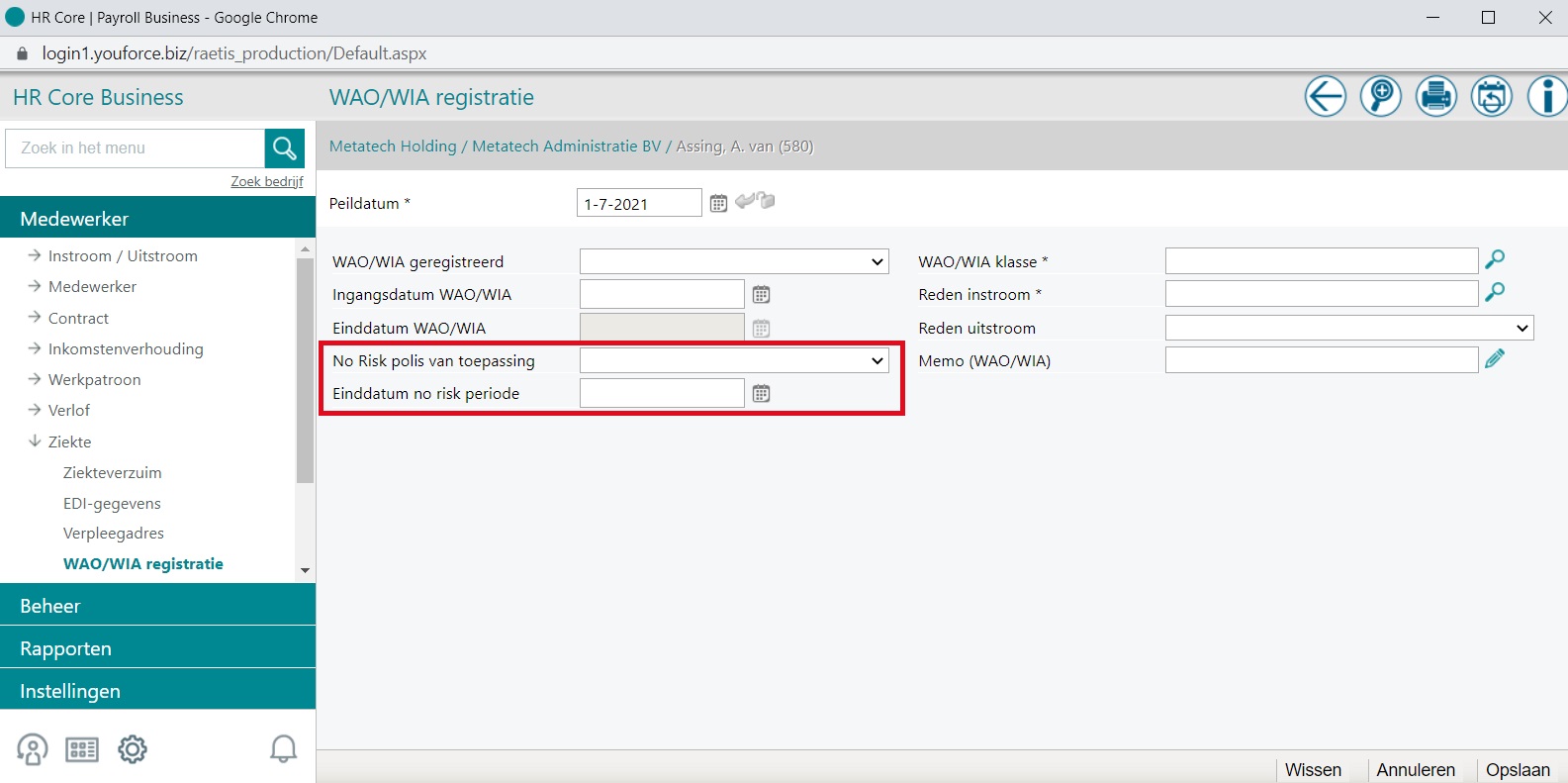
Task: Open the dashboard tiles icon in sidebar footer
Action: click(x=82, y=749)
